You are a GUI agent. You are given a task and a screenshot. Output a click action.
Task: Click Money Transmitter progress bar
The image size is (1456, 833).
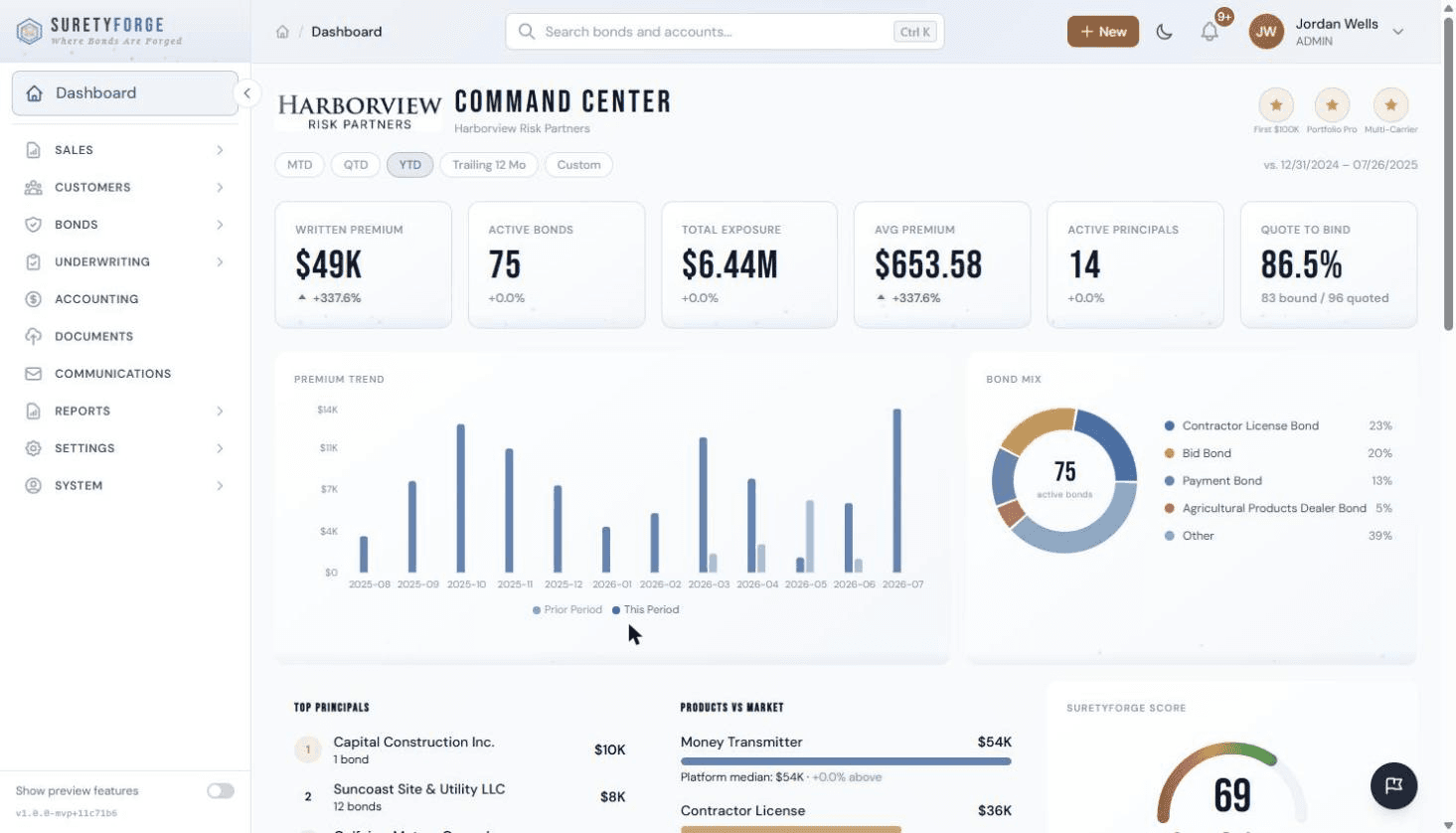tap(846, 761)
